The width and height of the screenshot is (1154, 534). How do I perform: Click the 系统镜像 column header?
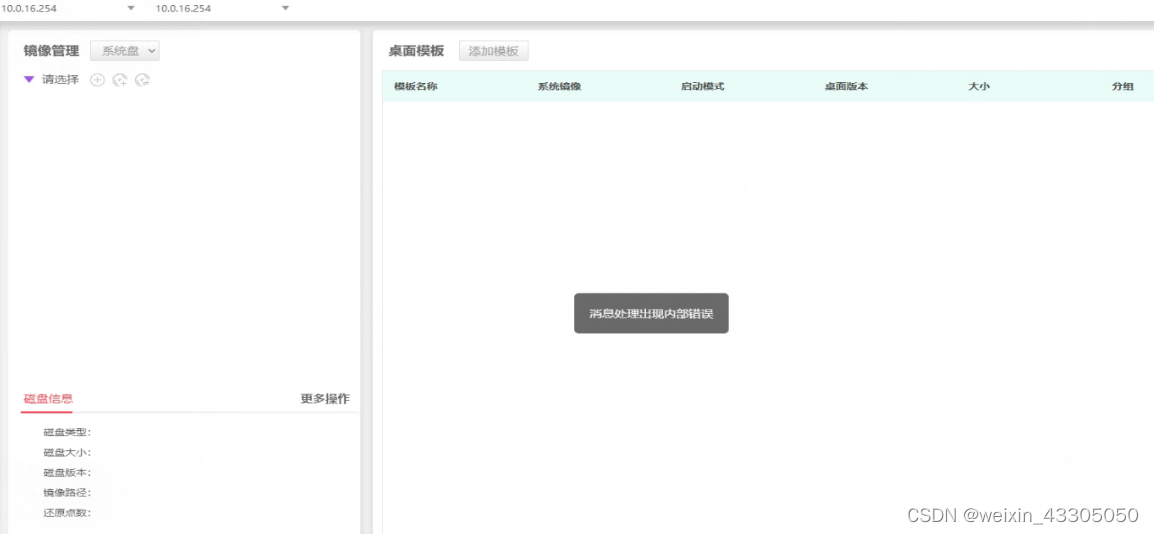point(559,86)
